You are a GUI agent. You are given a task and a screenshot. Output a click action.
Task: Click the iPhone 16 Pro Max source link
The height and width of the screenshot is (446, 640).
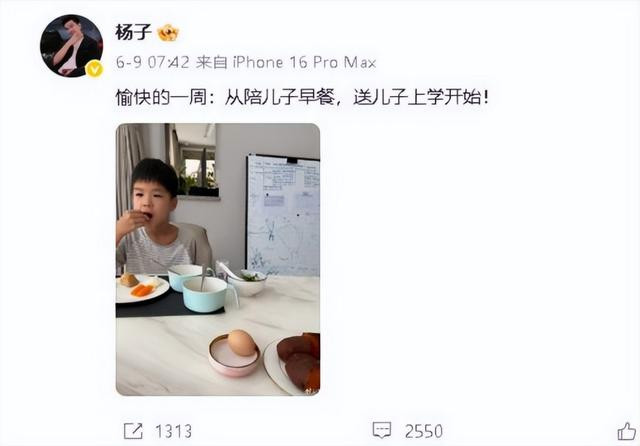click(304, 62)
